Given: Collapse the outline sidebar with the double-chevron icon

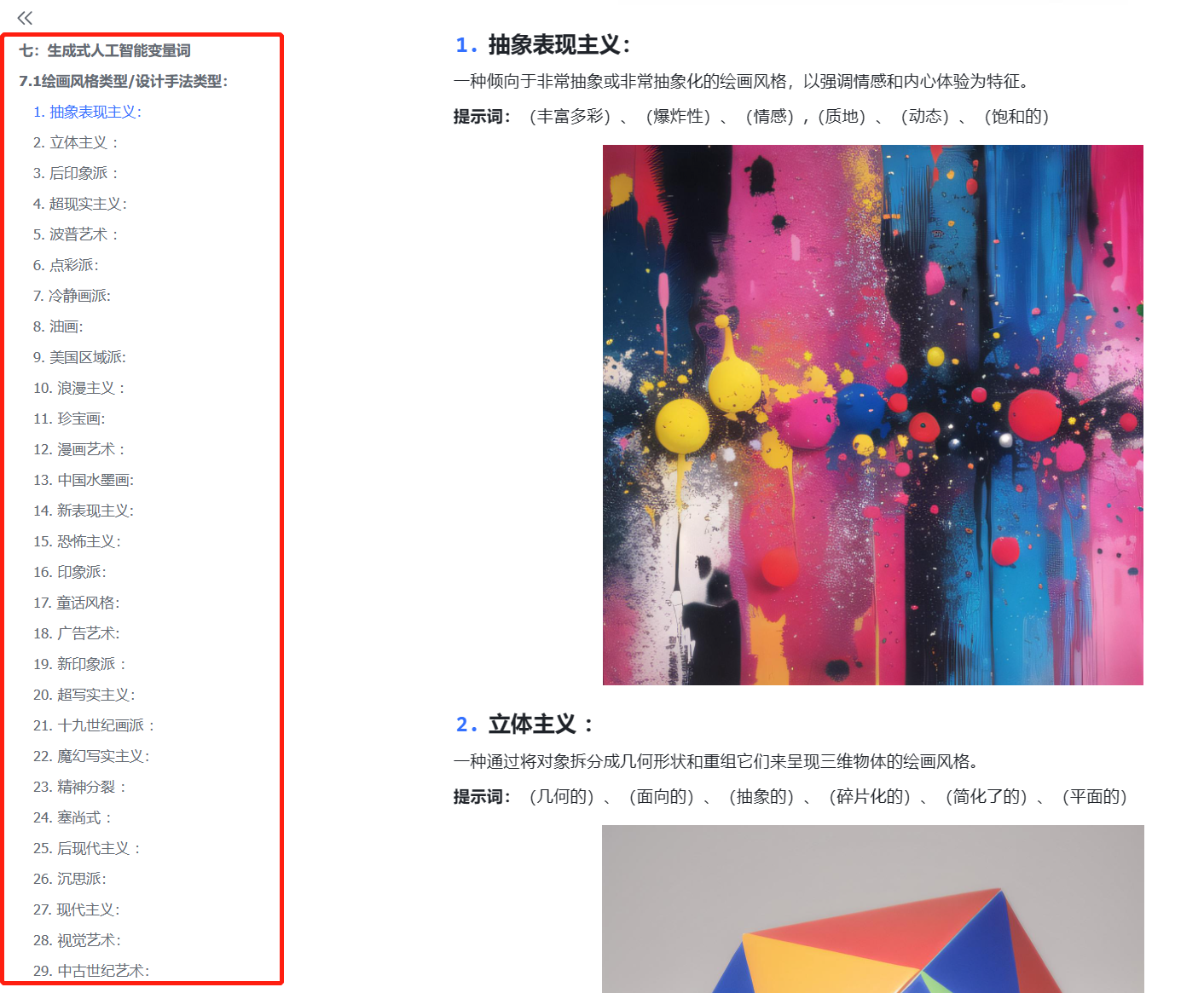Looking at the screenshot, I should pos(25,17).
